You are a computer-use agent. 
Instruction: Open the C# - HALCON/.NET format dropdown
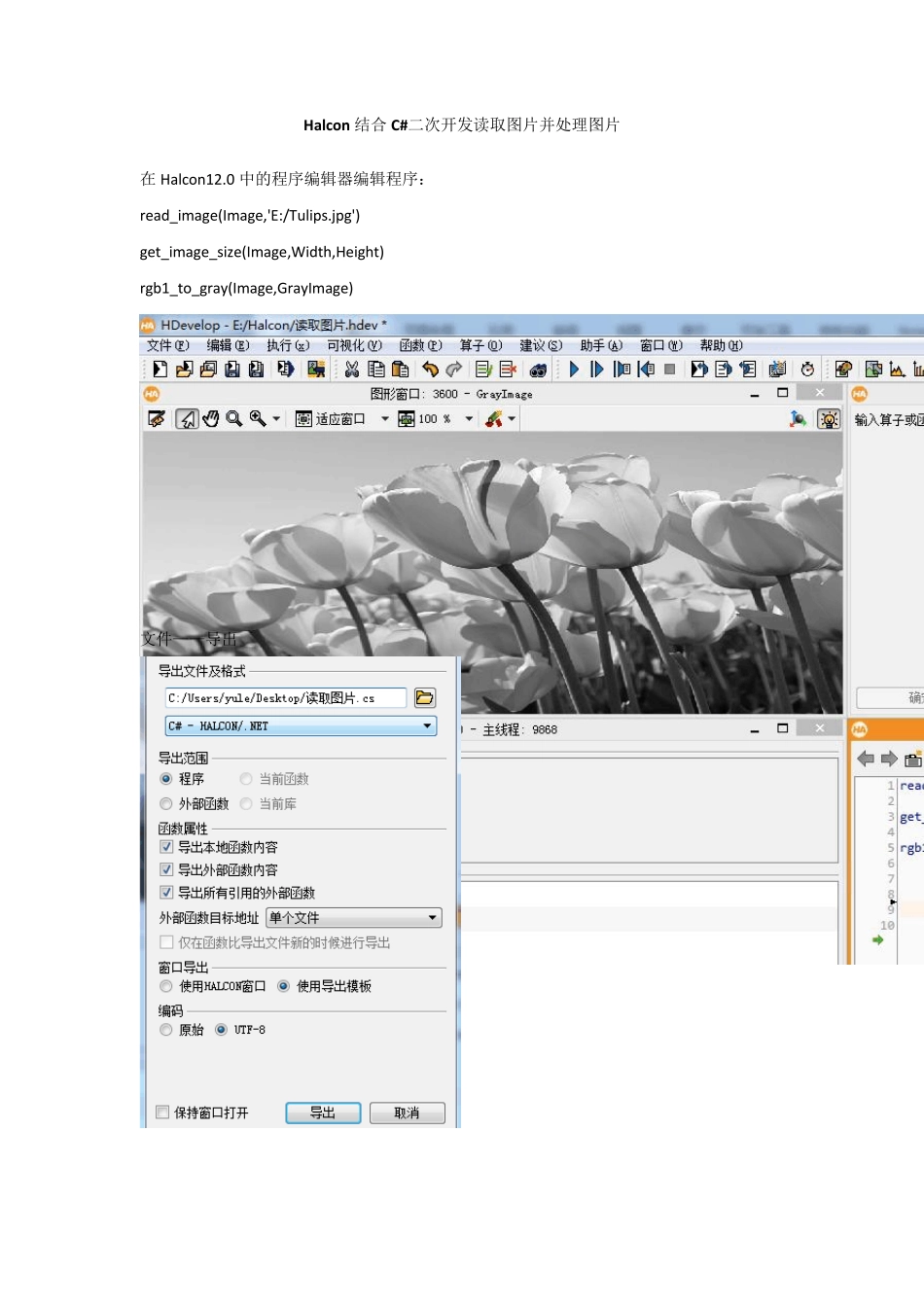click(x=301, y=726)
